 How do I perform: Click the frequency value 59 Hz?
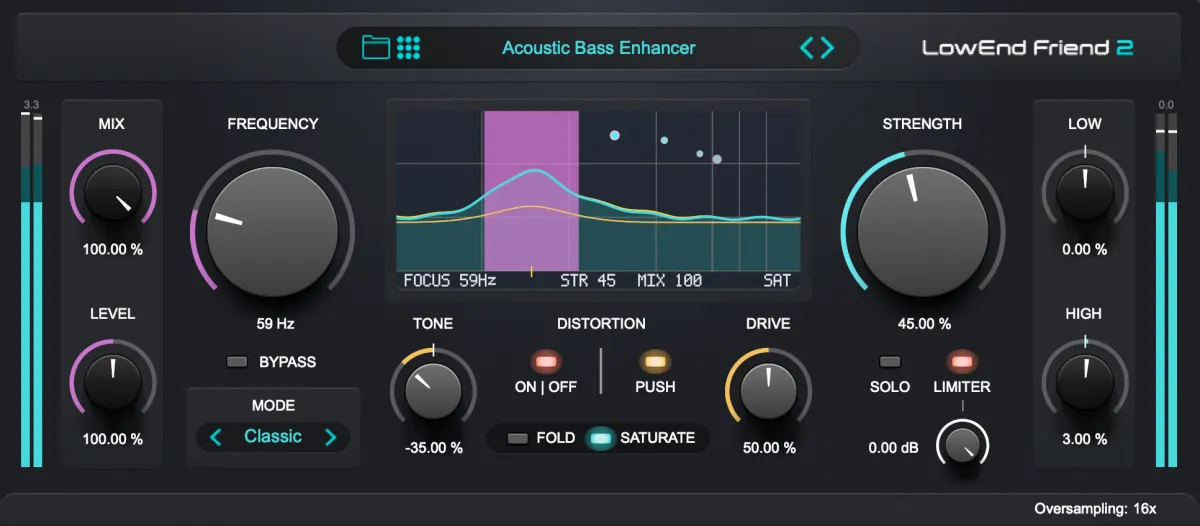click(275, 324)
